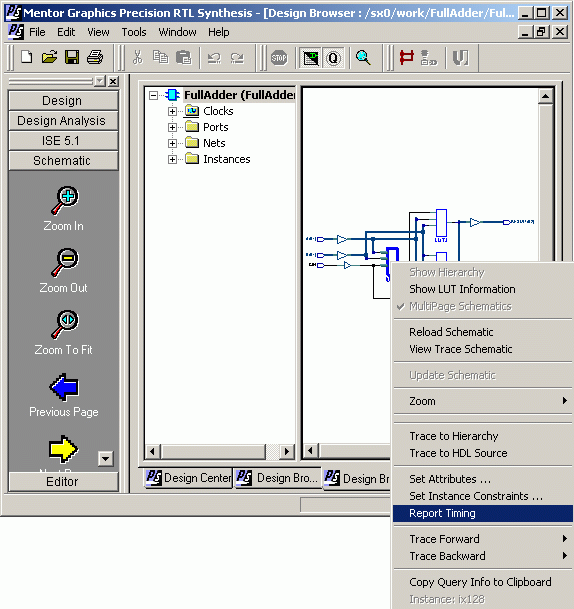Open the Window menu
Viewport: 574px width, 609px height.
click(x=177, y=32)
